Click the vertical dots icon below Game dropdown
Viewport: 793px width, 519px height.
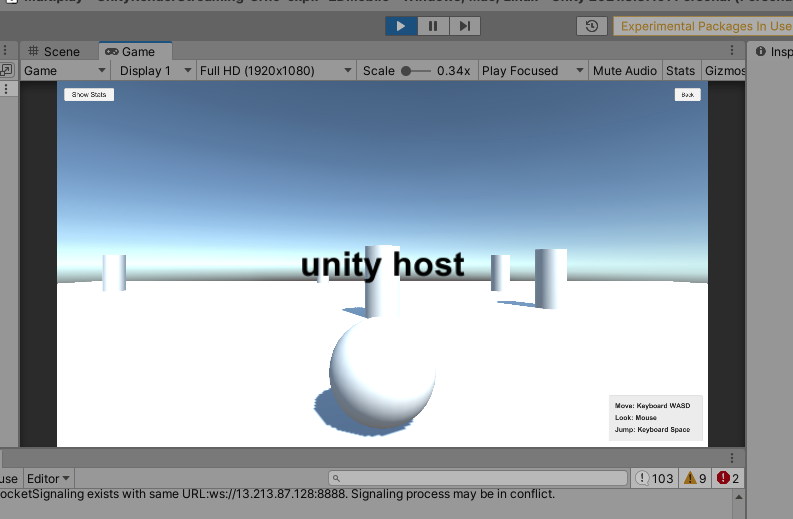pos(6,89)
